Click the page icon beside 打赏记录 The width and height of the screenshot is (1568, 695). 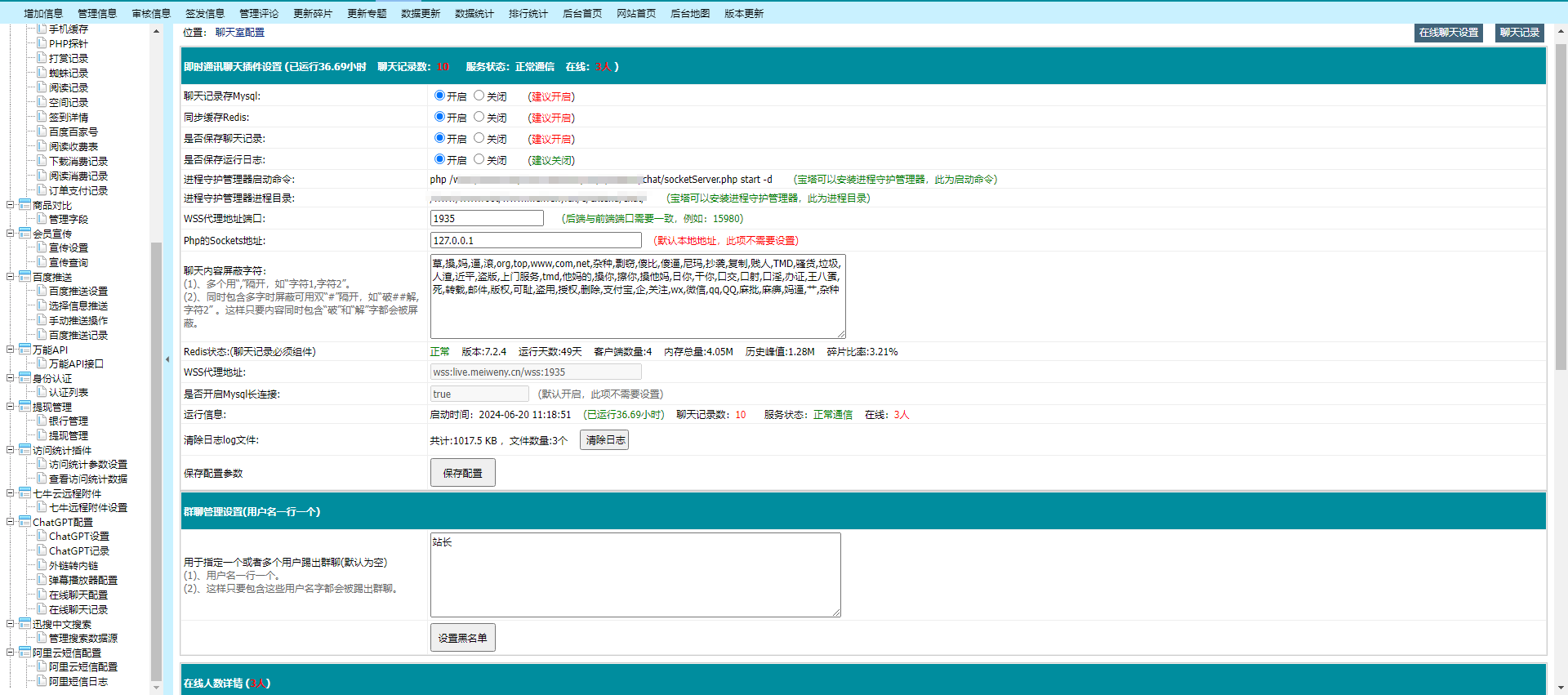point(42,58)
